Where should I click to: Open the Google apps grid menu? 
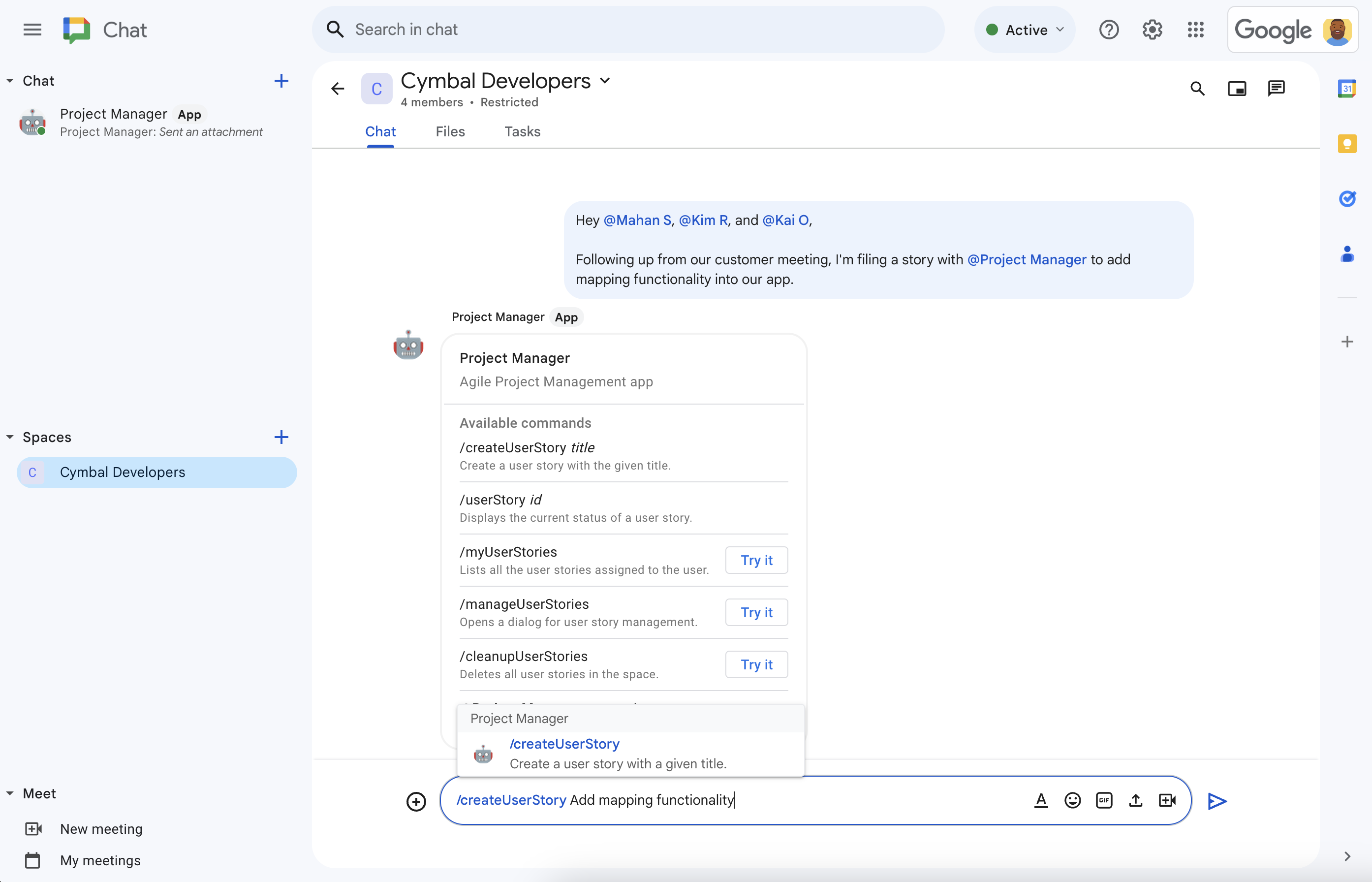tap(1196, 29)
